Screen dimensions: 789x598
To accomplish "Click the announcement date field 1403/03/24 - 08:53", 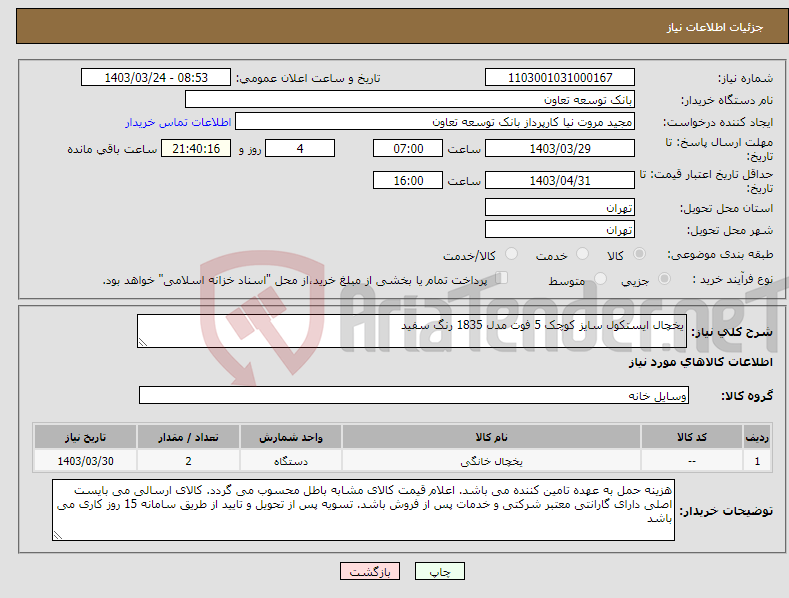I will 155,78.
